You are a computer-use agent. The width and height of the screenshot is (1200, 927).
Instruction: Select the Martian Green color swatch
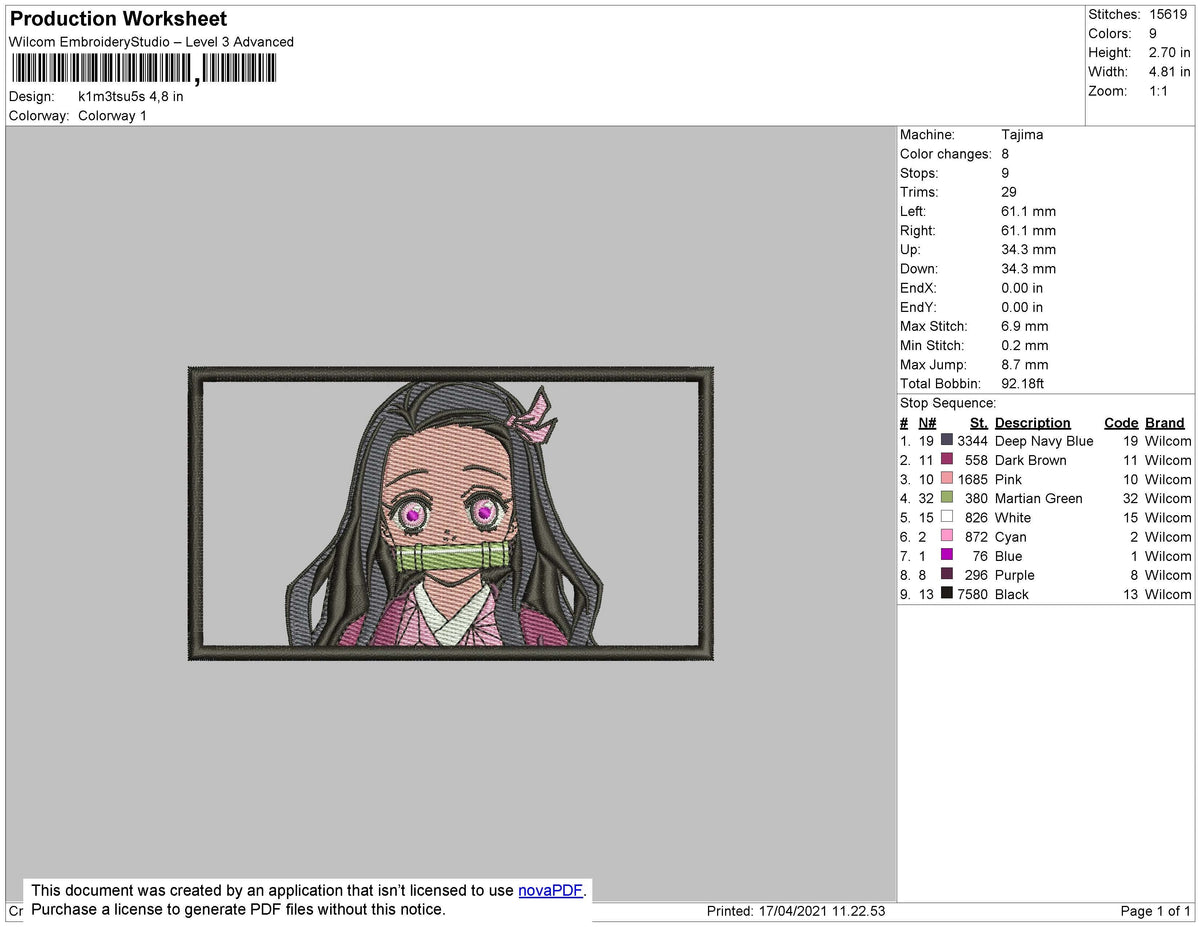949,498
